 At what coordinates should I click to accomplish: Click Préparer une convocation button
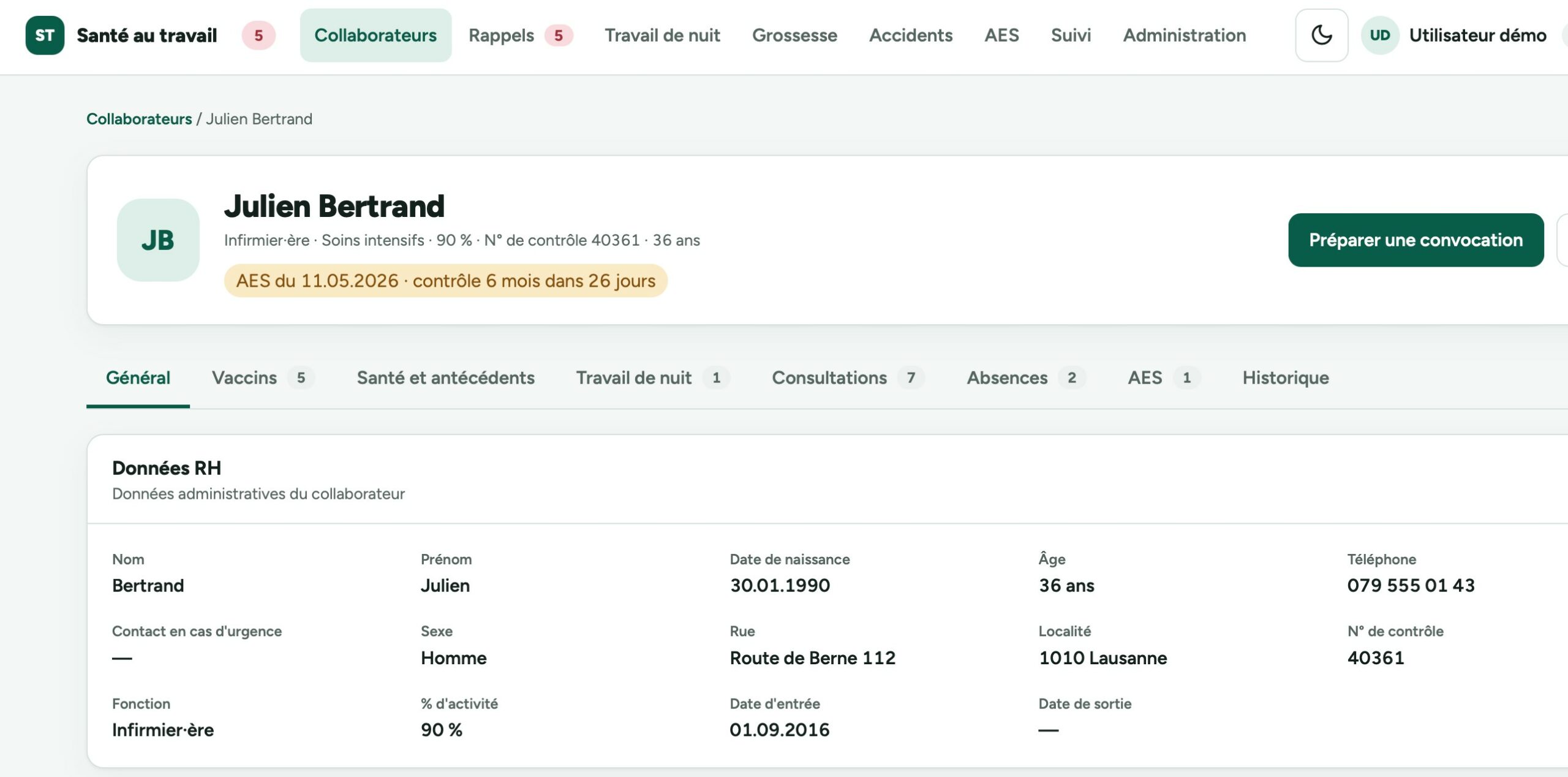tap(1415, 240)
